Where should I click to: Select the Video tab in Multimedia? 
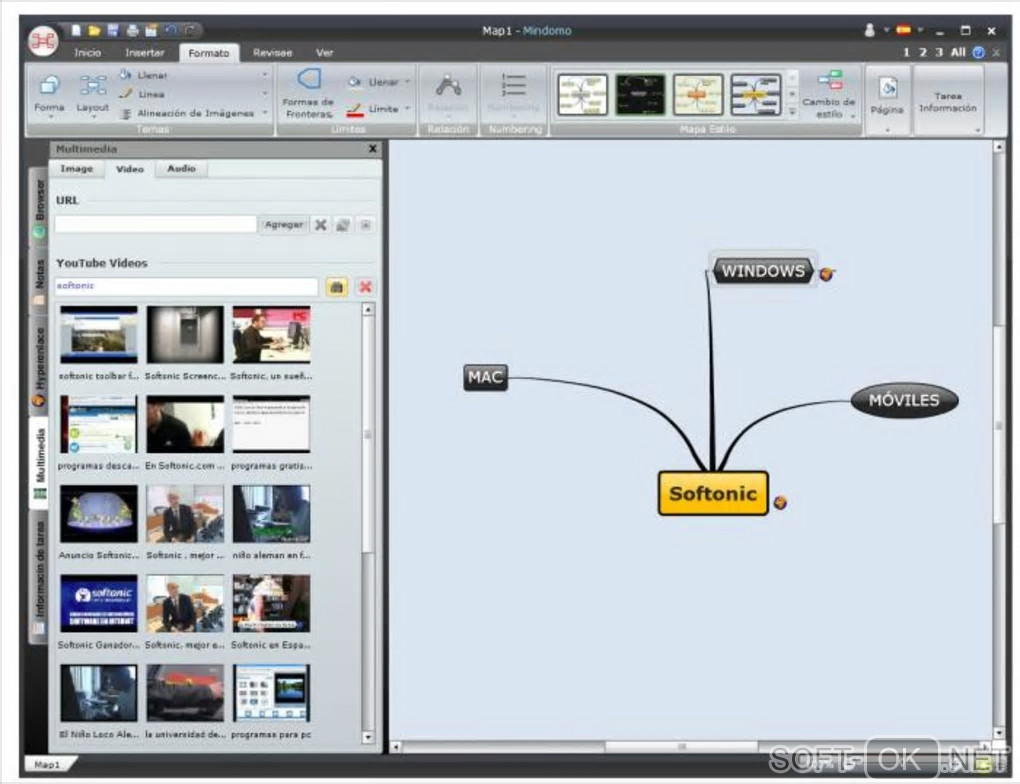coord(129,169)
